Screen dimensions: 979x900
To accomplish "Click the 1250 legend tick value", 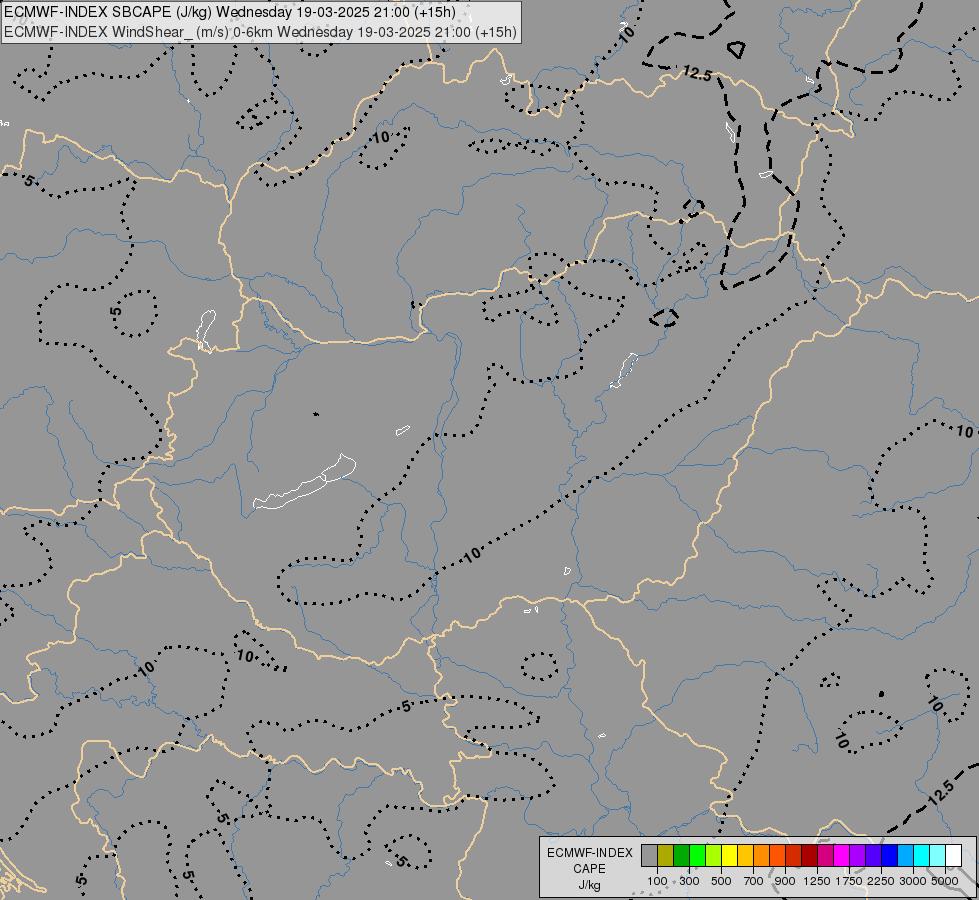I will coord(817,881).
